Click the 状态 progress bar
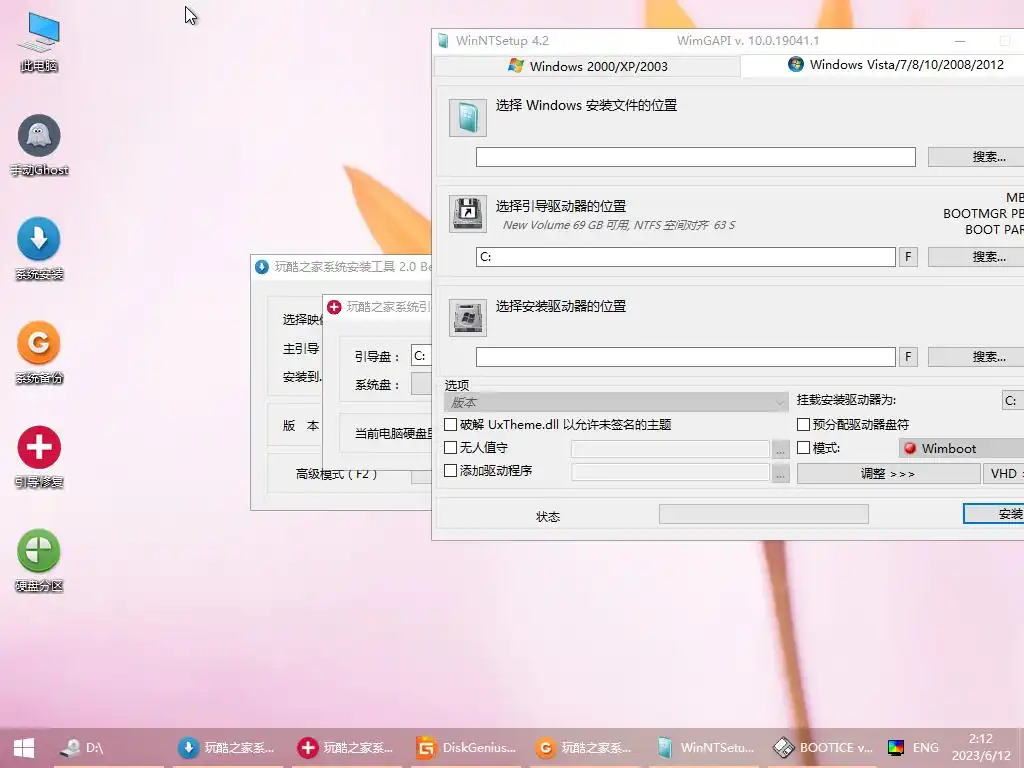 tap(763, 514)
